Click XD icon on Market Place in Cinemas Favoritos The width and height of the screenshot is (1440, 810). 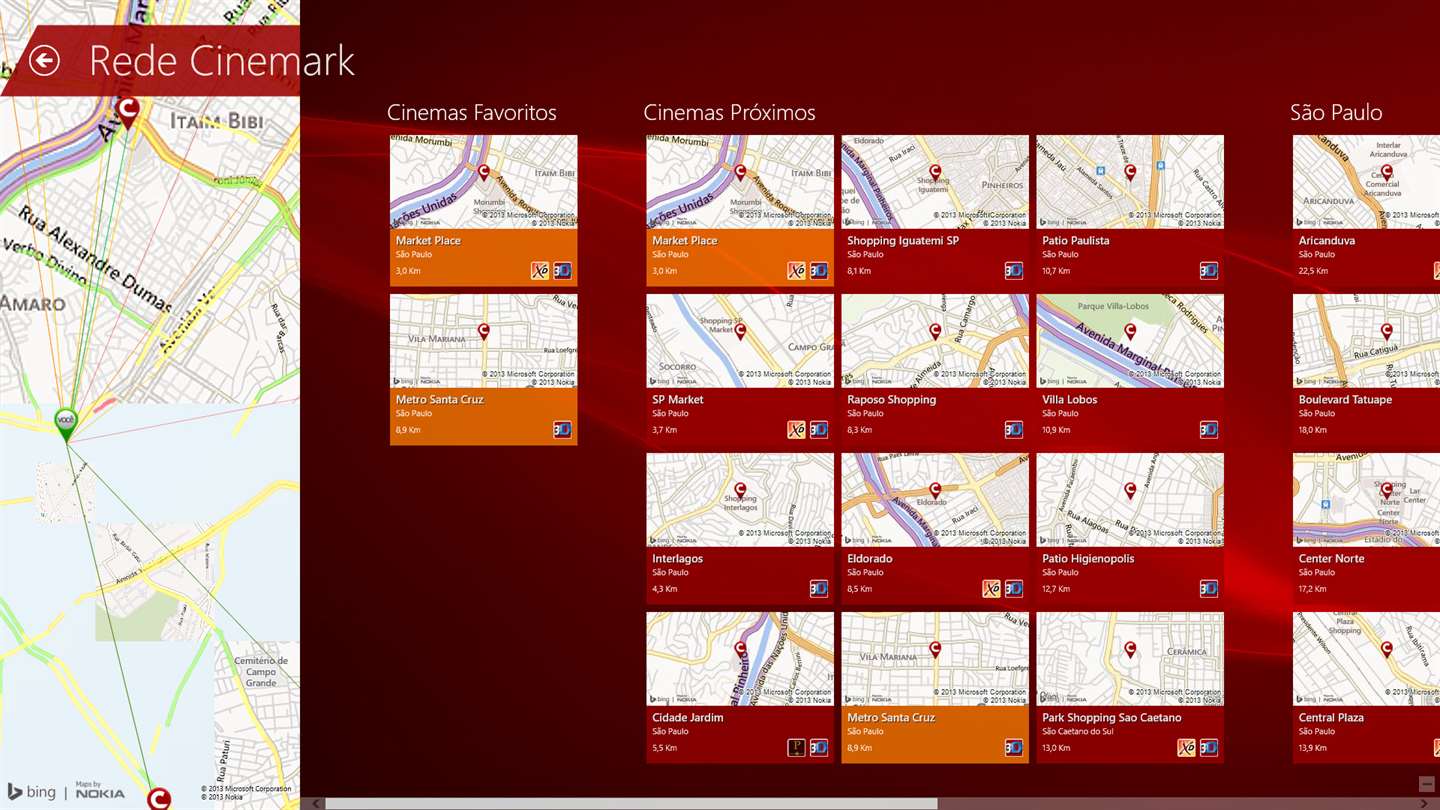point(540,271)
